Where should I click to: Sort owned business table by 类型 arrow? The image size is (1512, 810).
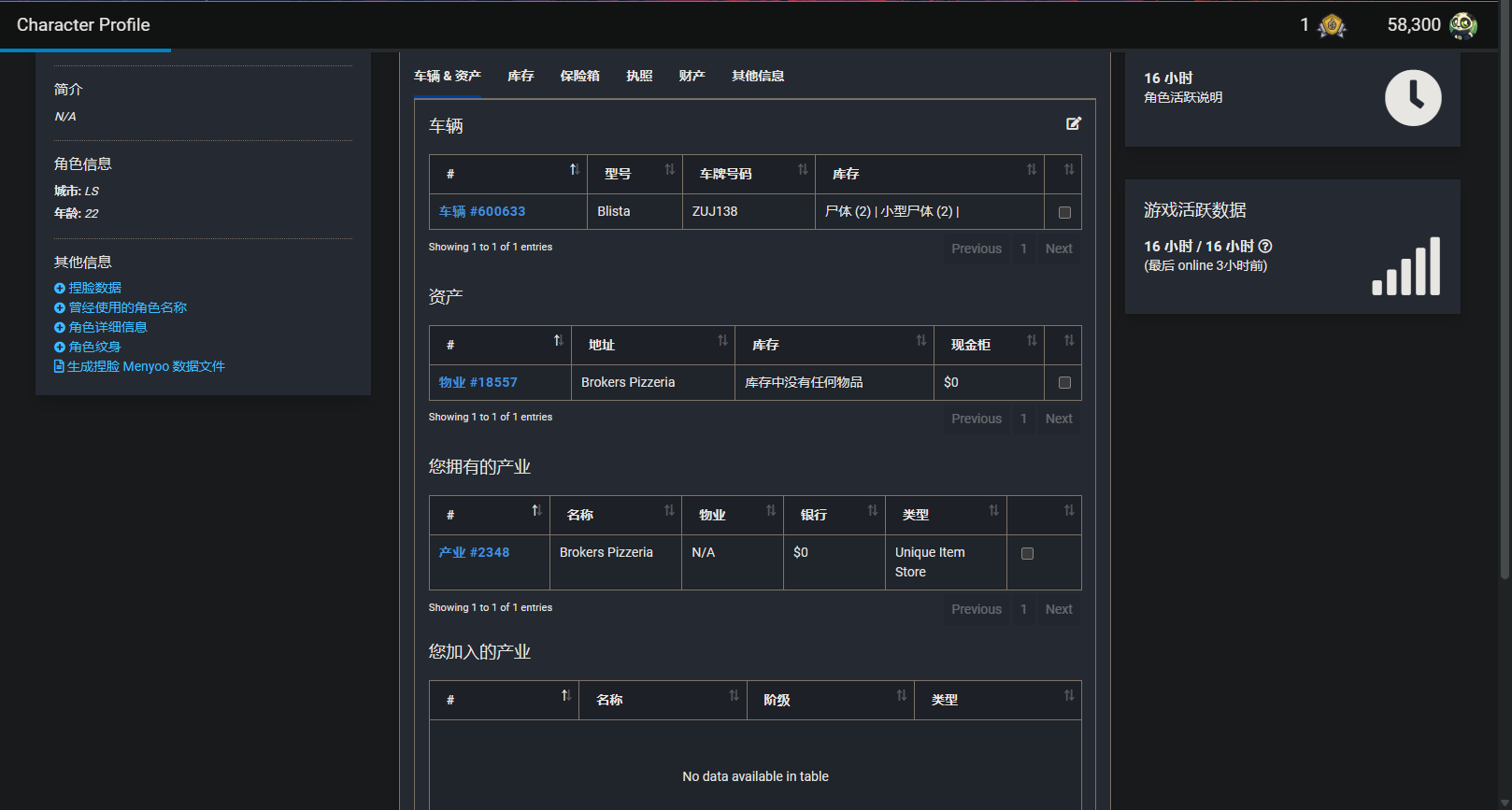pos(994,510)
